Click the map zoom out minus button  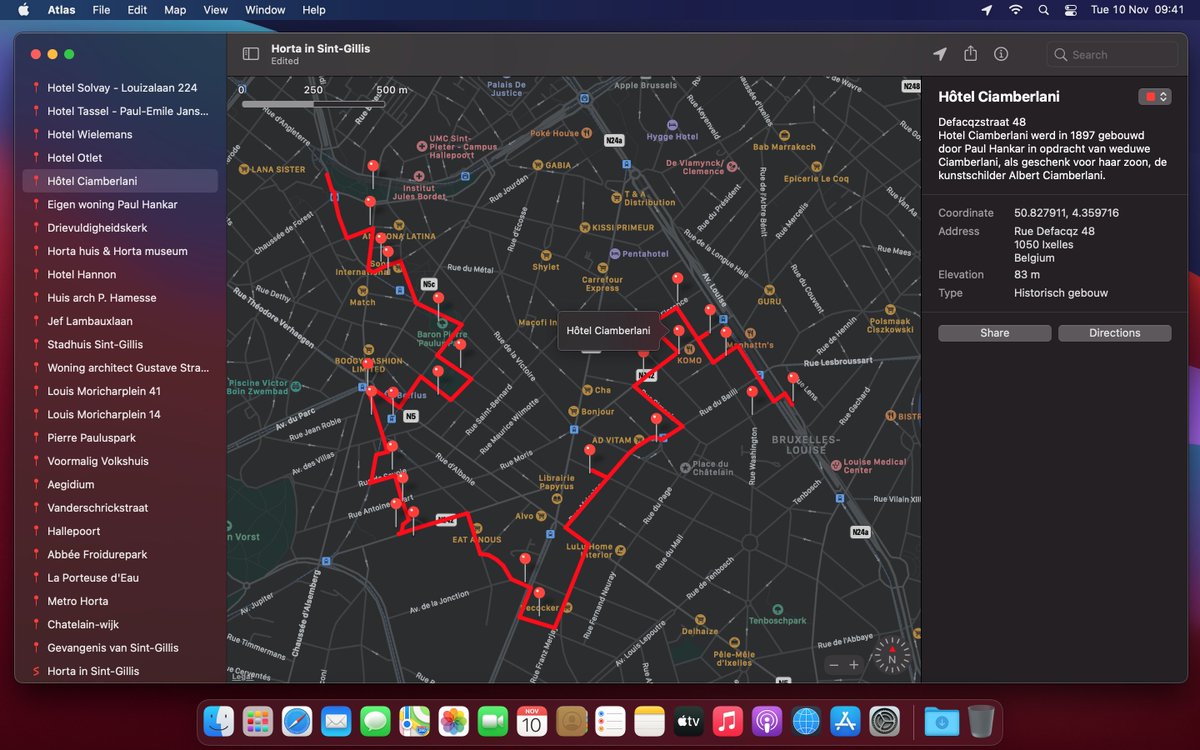834,664
